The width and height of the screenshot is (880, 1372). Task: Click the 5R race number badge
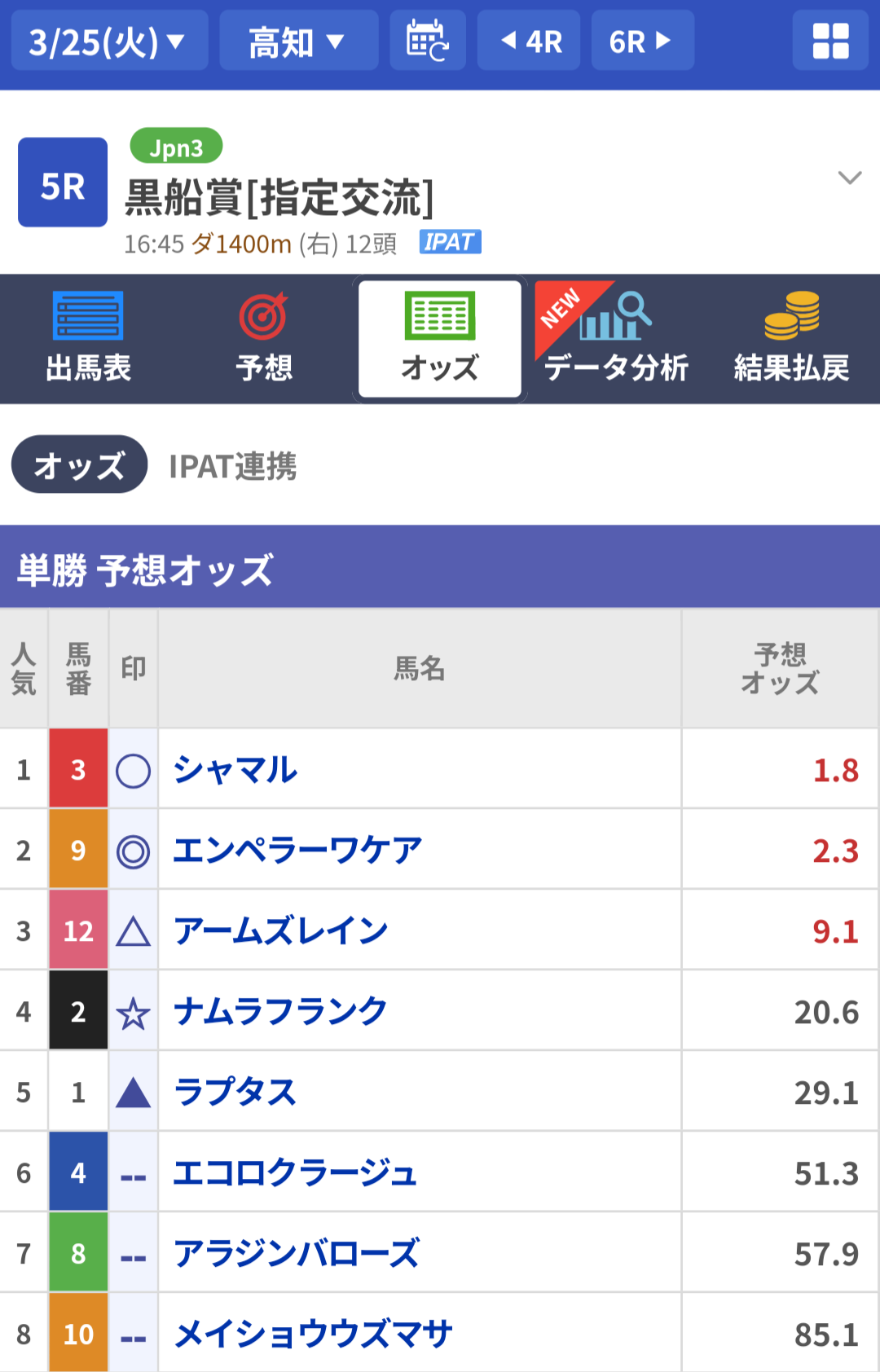pyautogui.click(x=63, y=182)
